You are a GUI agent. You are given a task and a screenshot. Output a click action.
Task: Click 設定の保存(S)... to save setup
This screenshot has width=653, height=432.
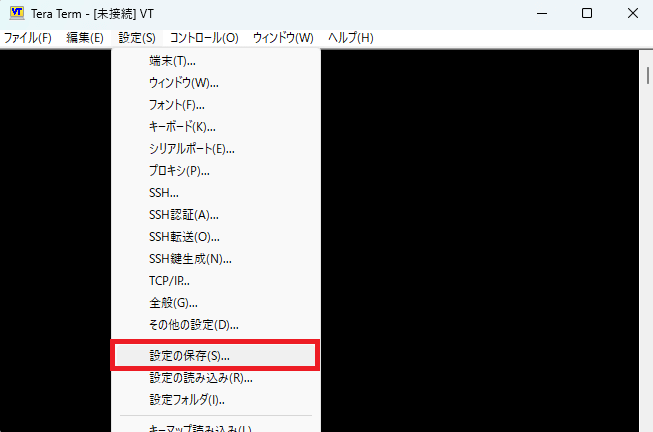coord(189,355)
